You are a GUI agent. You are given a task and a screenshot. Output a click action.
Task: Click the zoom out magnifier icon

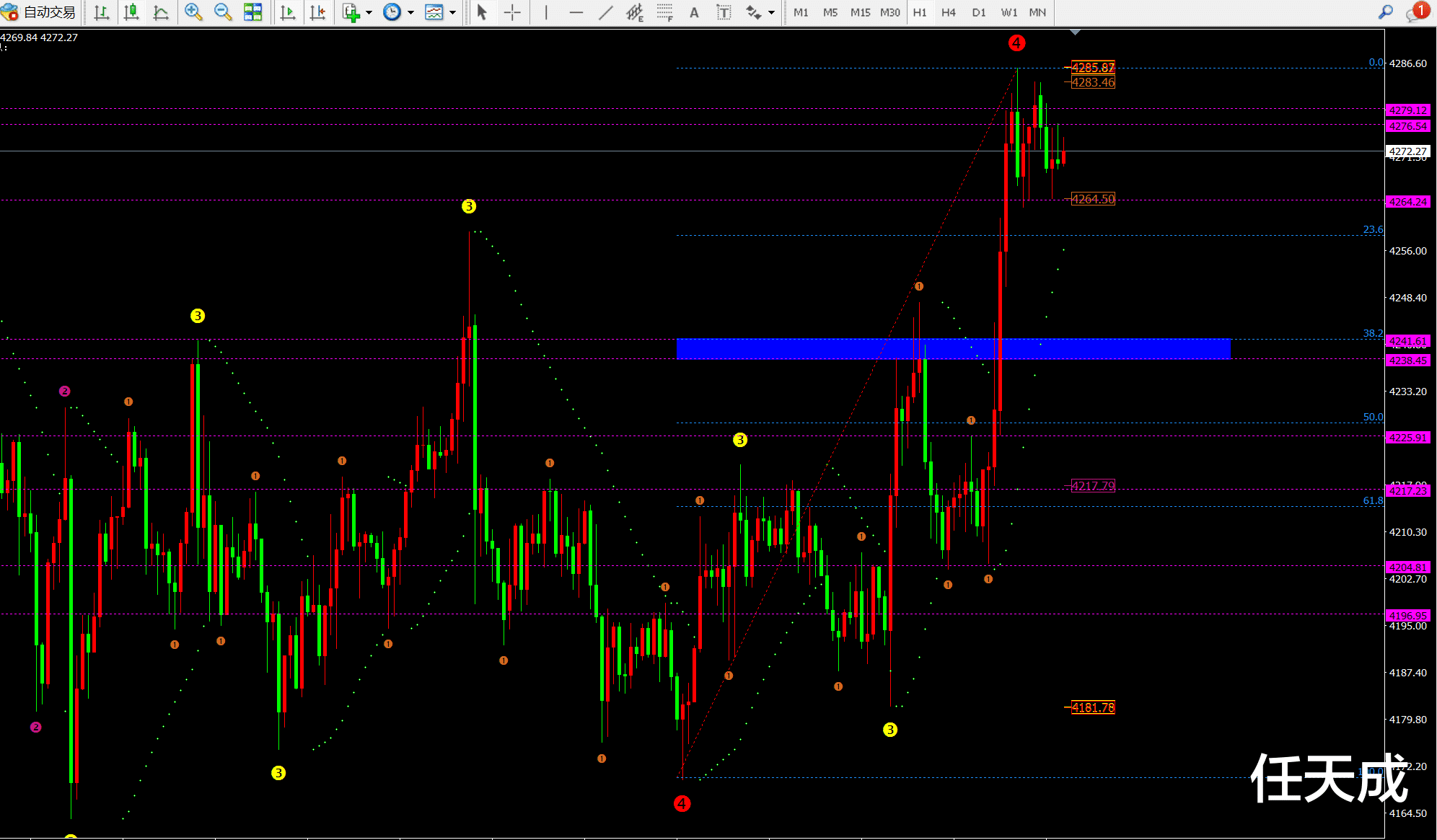pos(223,12)
